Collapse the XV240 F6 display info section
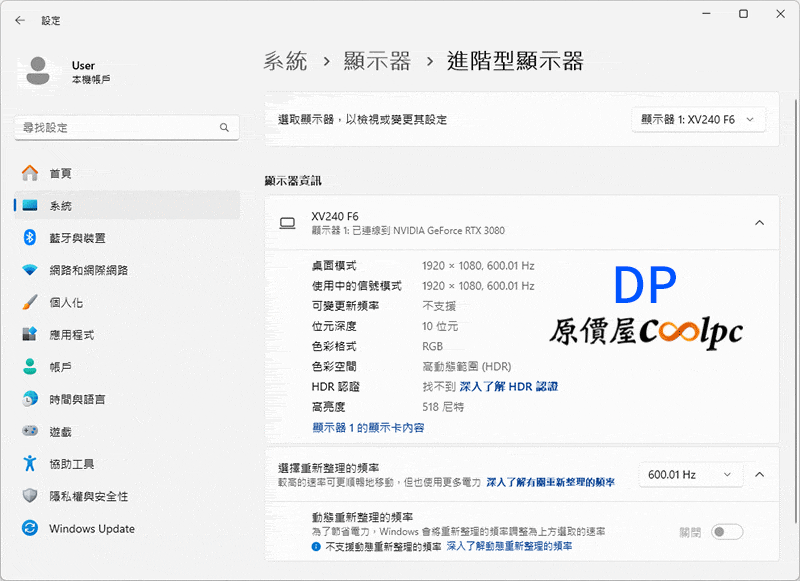This screenshot has height=581, width=800. [759, 222]
